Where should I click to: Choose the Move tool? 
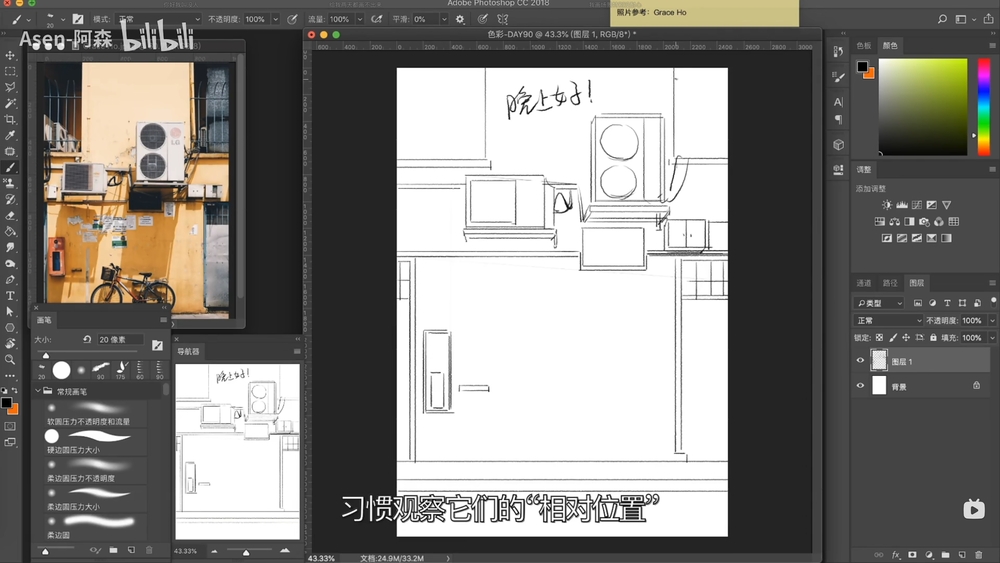coord(10,56)
